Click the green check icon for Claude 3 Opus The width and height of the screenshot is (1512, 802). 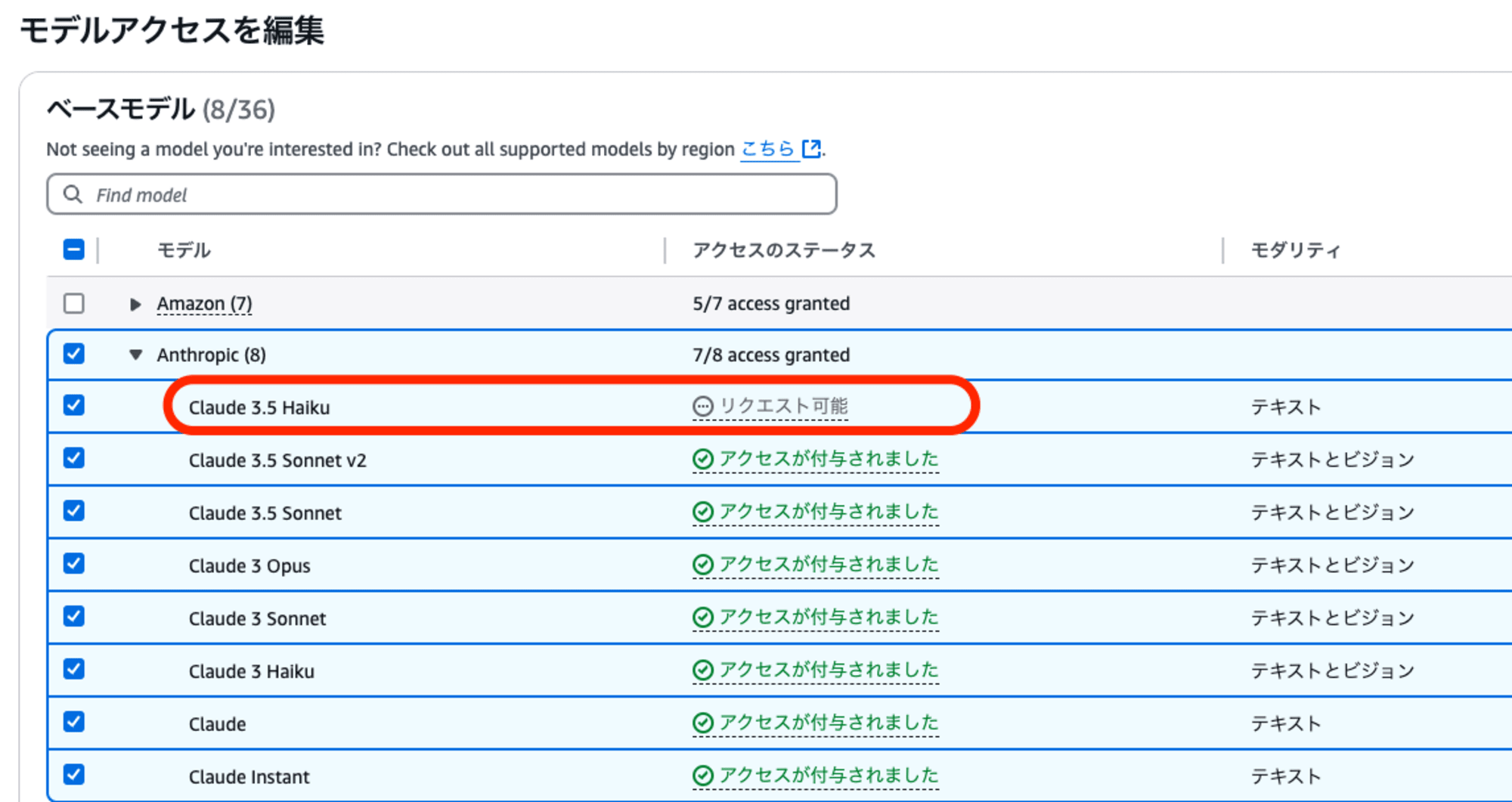point(703,565)
